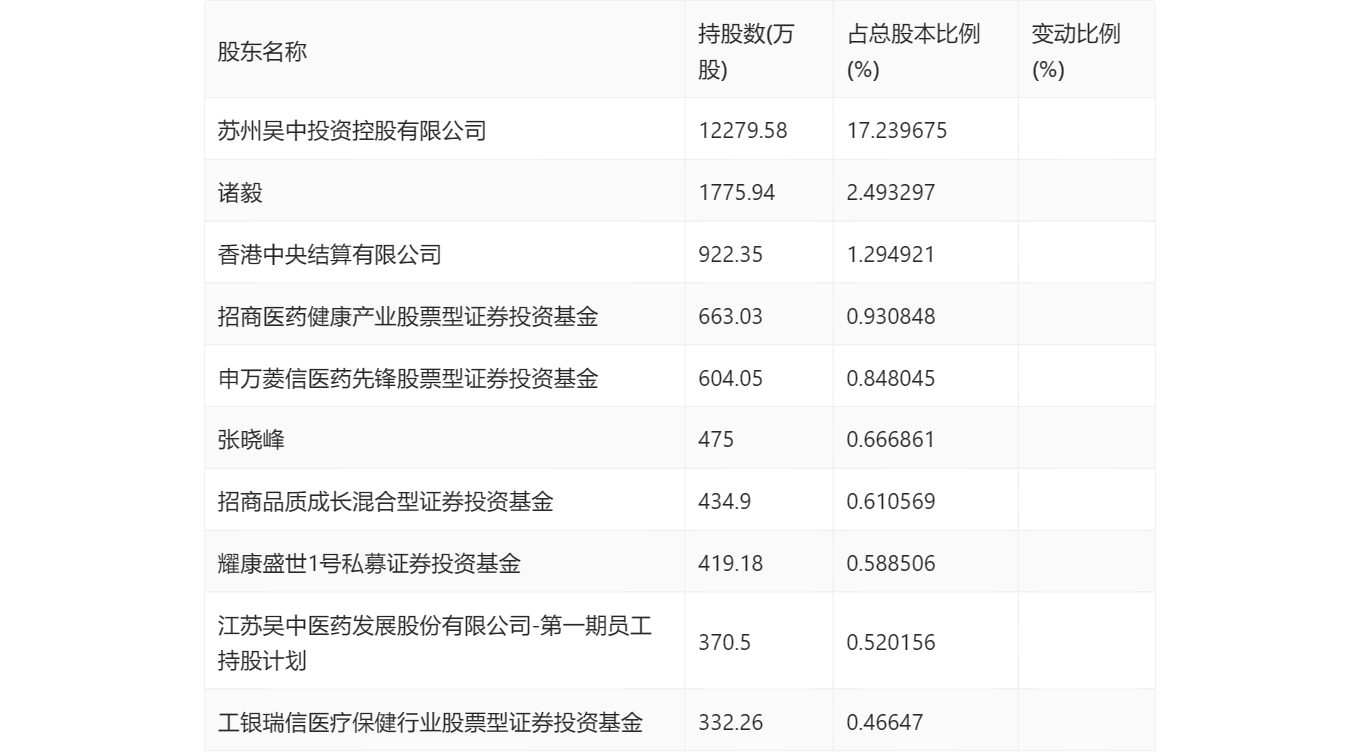Screen dimensions: 1360x752
Task: Click the percentage 0.930848
Action: coord(891,316)
